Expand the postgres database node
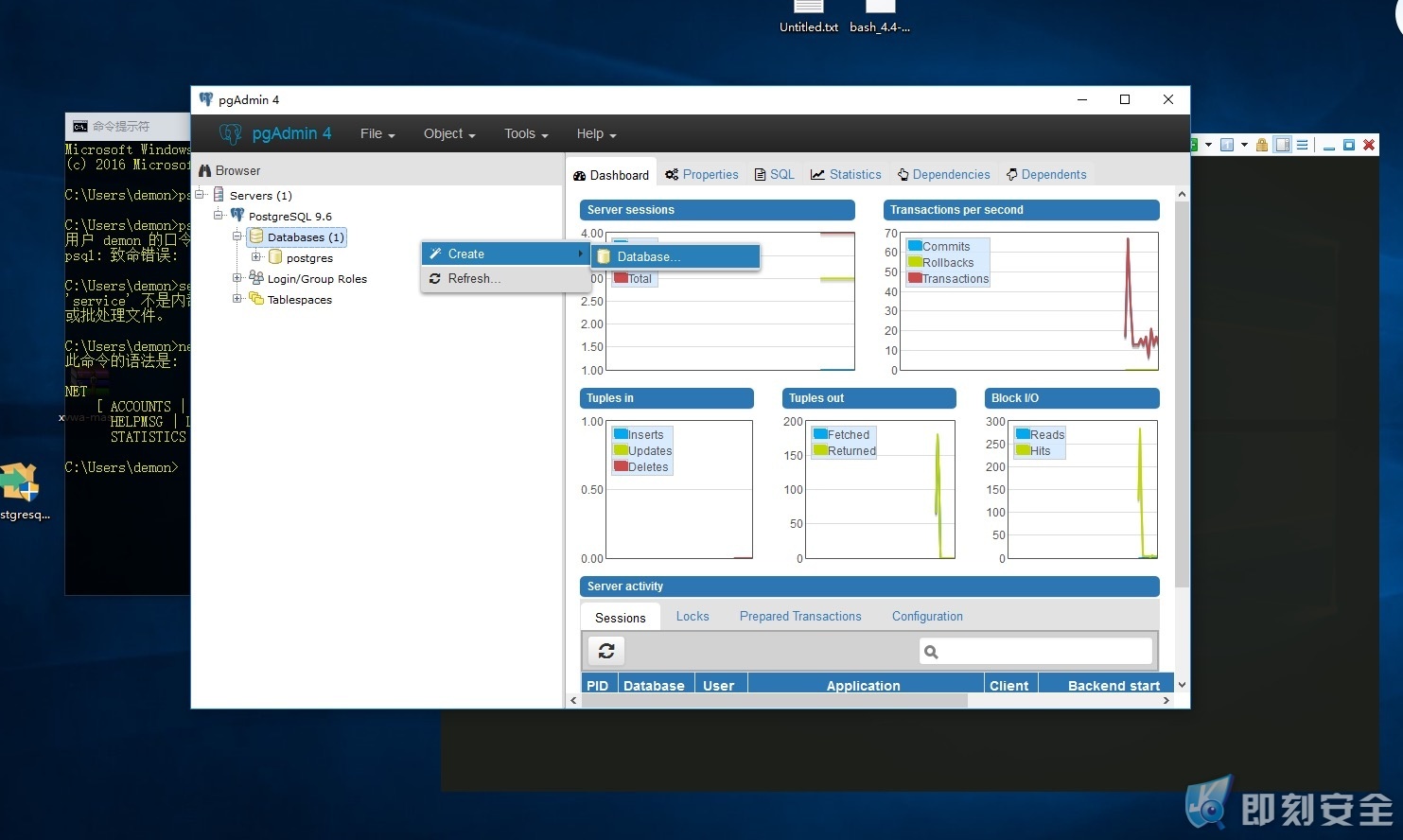 [256, 257]
